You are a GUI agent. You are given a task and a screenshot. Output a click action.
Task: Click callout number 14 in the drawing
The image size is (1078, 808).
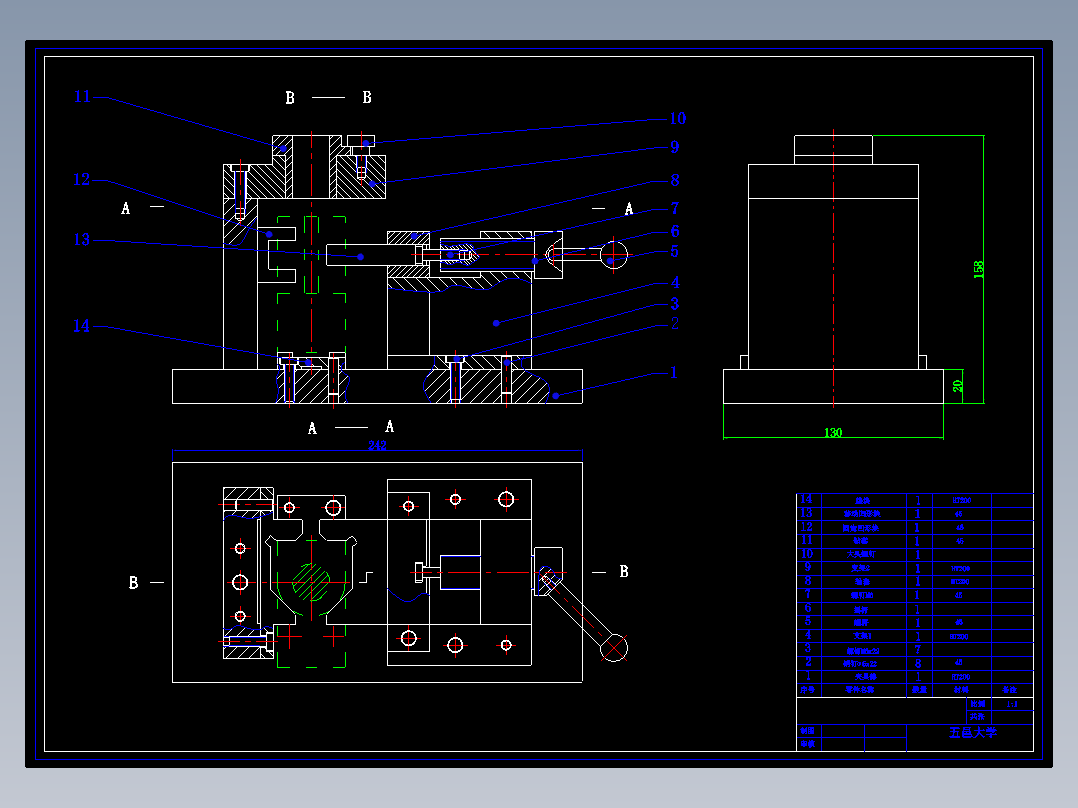(81, 326)
